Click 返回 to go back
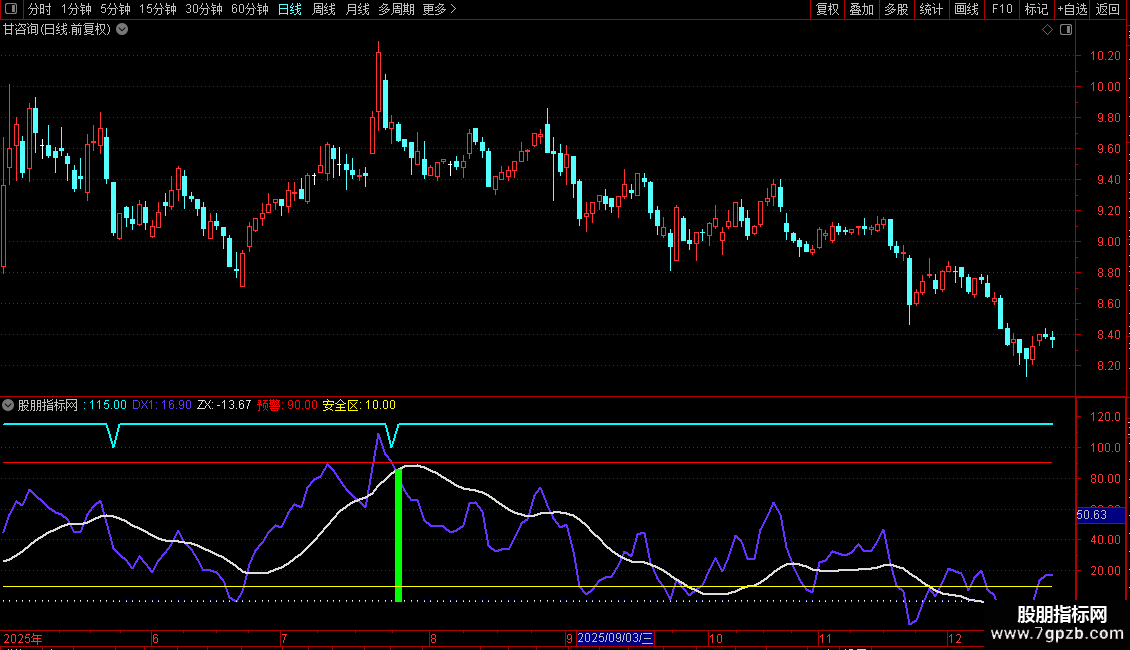 pyautogui.click(x=1108, y=9)
